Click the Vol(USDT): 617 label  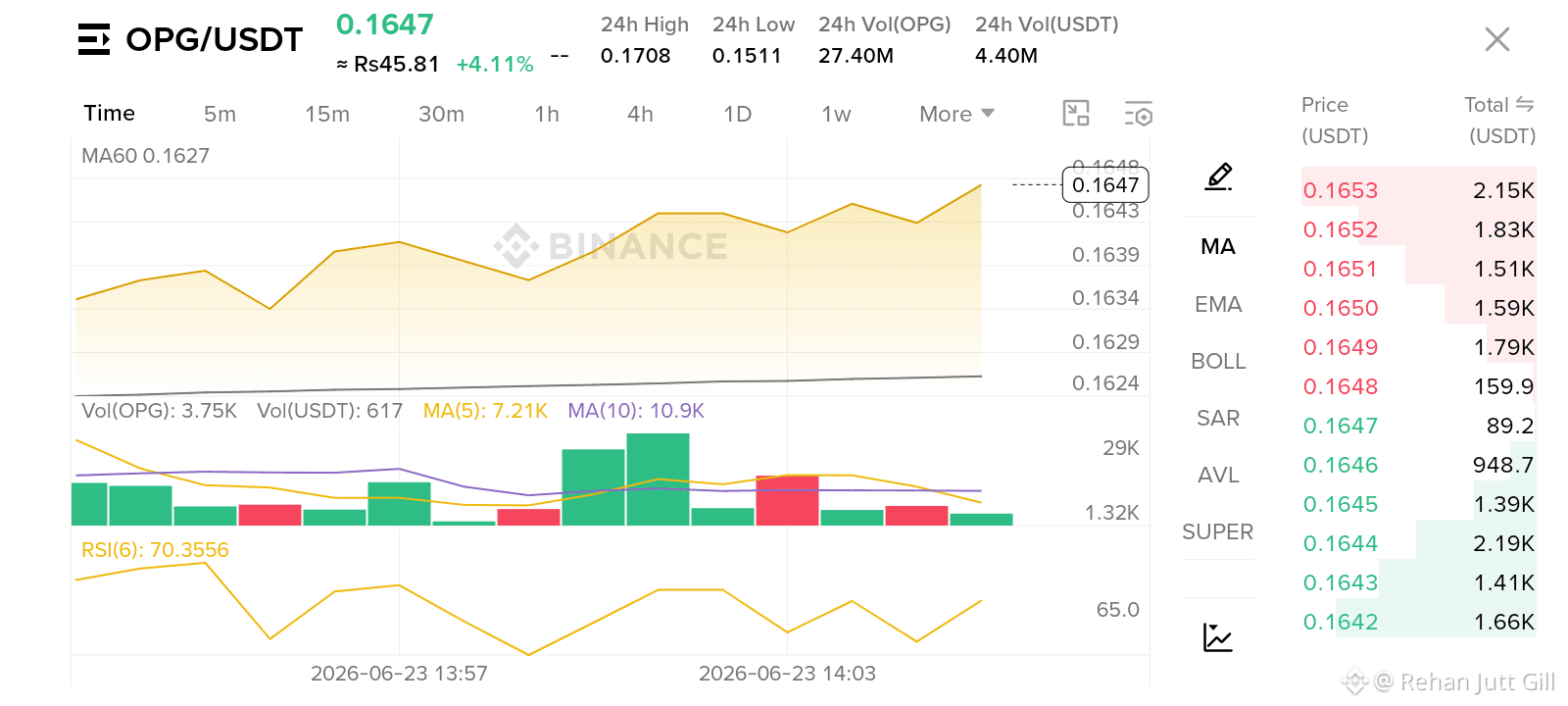click(x=329, y=411)
